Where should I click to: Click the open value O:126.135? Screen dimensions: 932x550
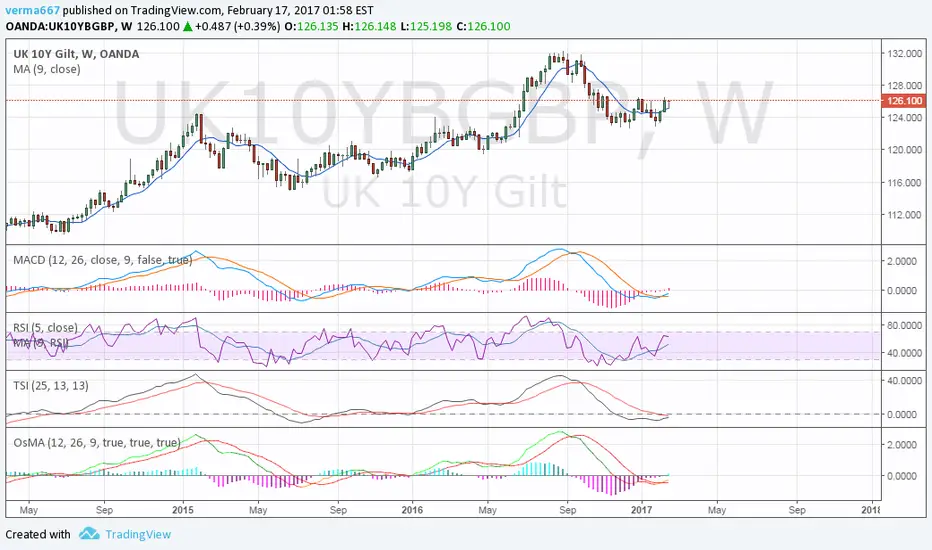(x=311, y=26)
